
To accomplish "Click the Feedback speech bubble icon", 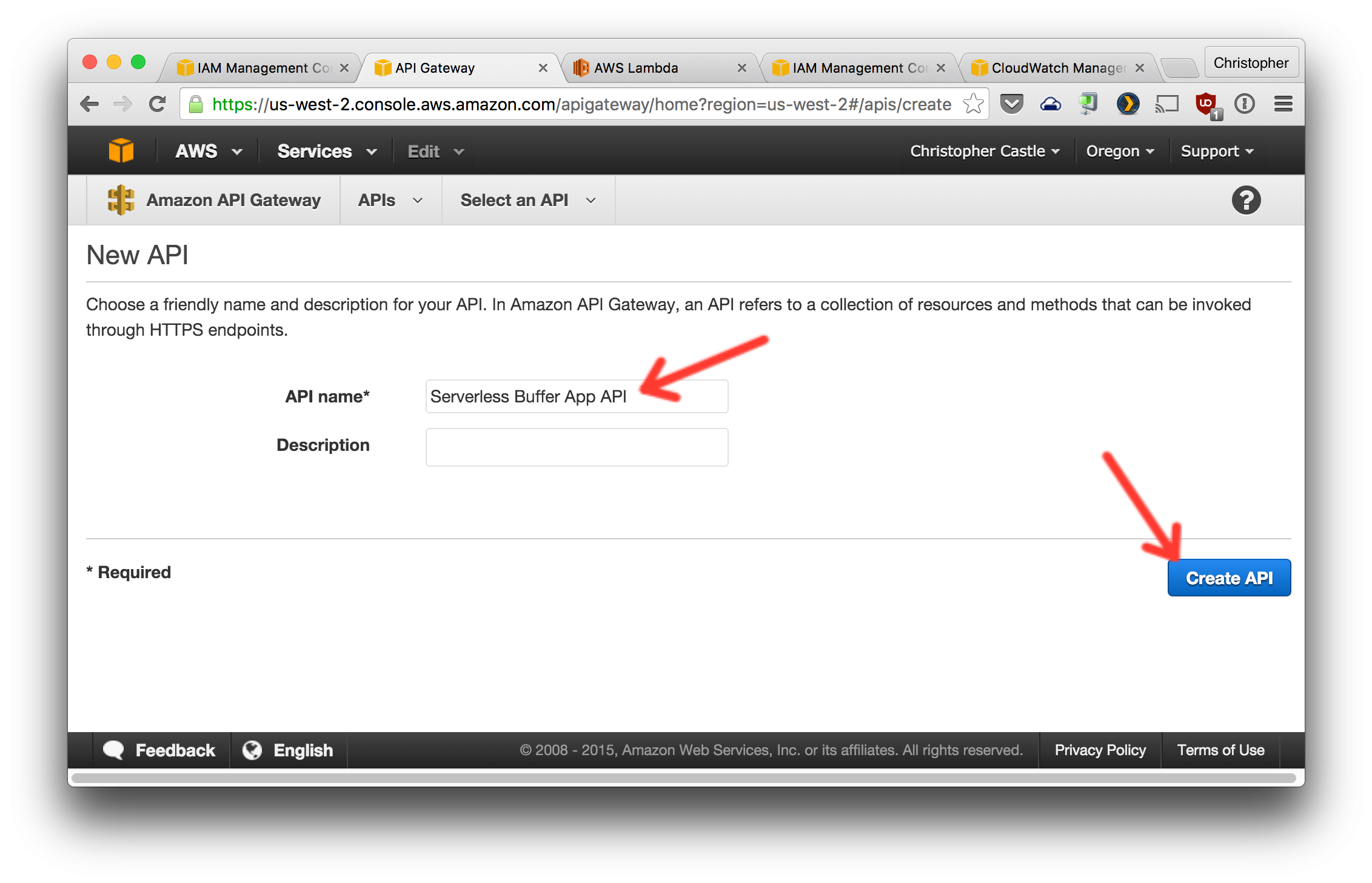I will (x=113, y=750).
